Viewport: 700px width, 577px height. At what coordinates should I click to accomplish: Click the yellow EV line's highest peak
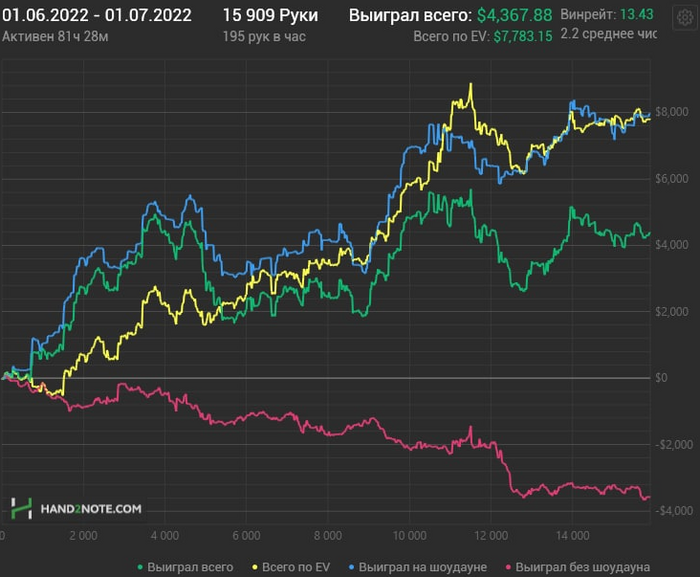pyautogui.click(x=471, y=85)
